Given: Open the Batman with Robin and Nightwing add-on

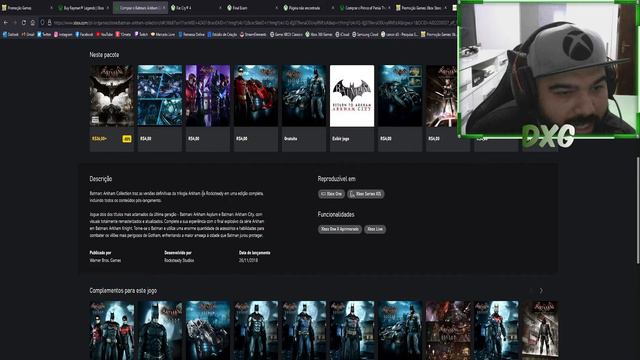Looking at the screenshot, I should coord(111,331).
